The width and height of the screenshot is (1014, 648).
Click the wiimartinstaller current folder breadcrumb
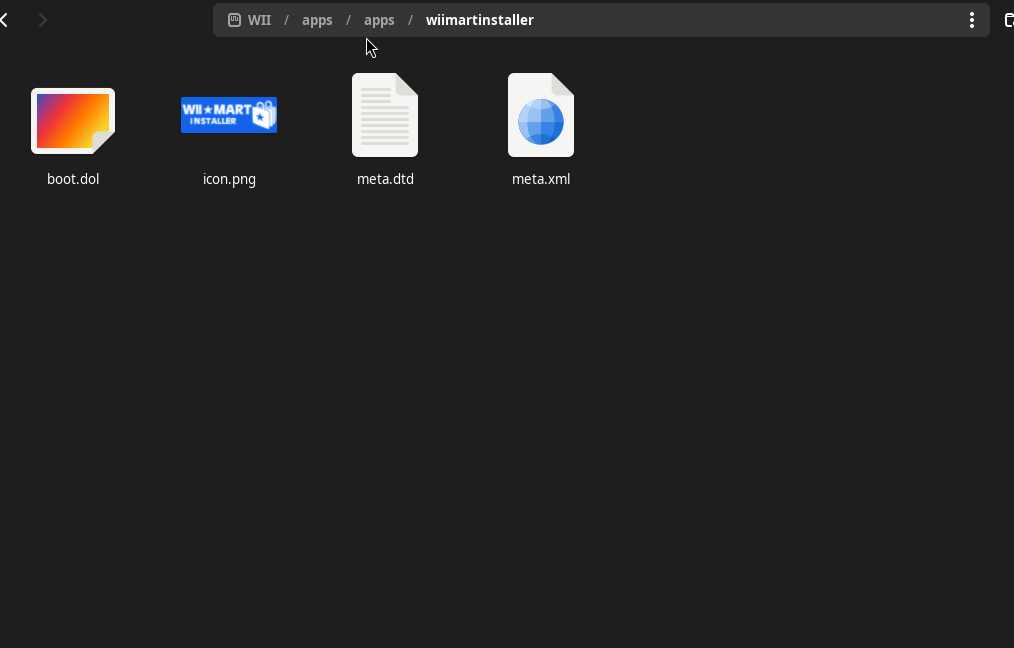pyautogui.click(x=479, y=20)
